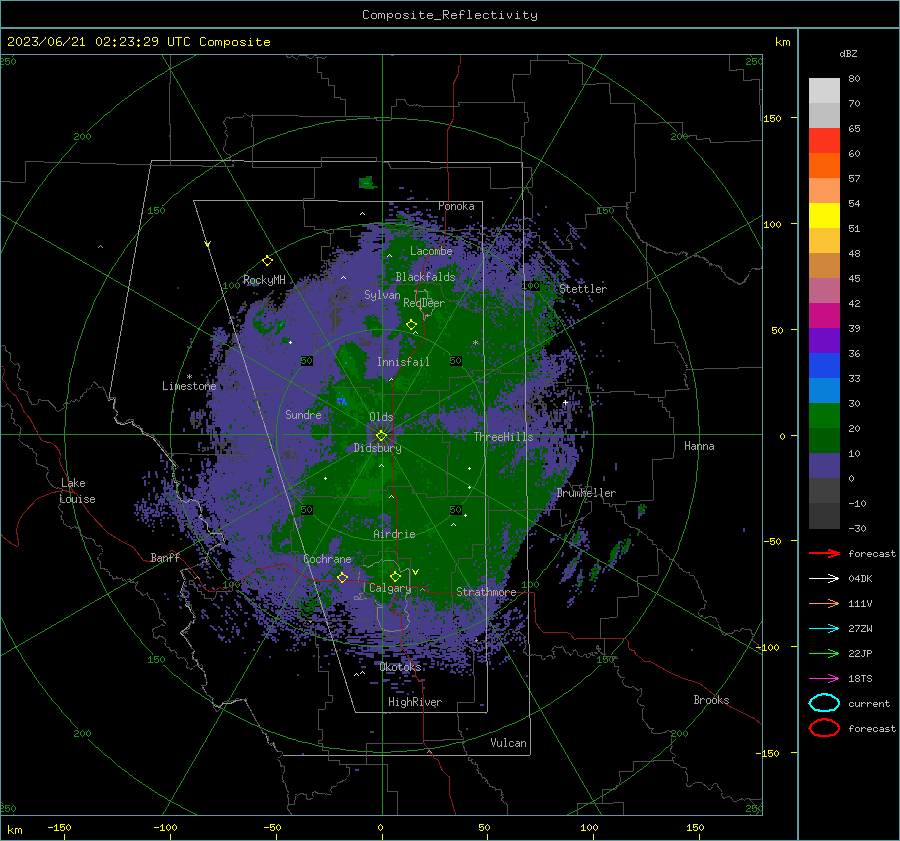Click the Airdrie map label
The height and width of the screenshot is (841, 900).
[x=394, y=534]
